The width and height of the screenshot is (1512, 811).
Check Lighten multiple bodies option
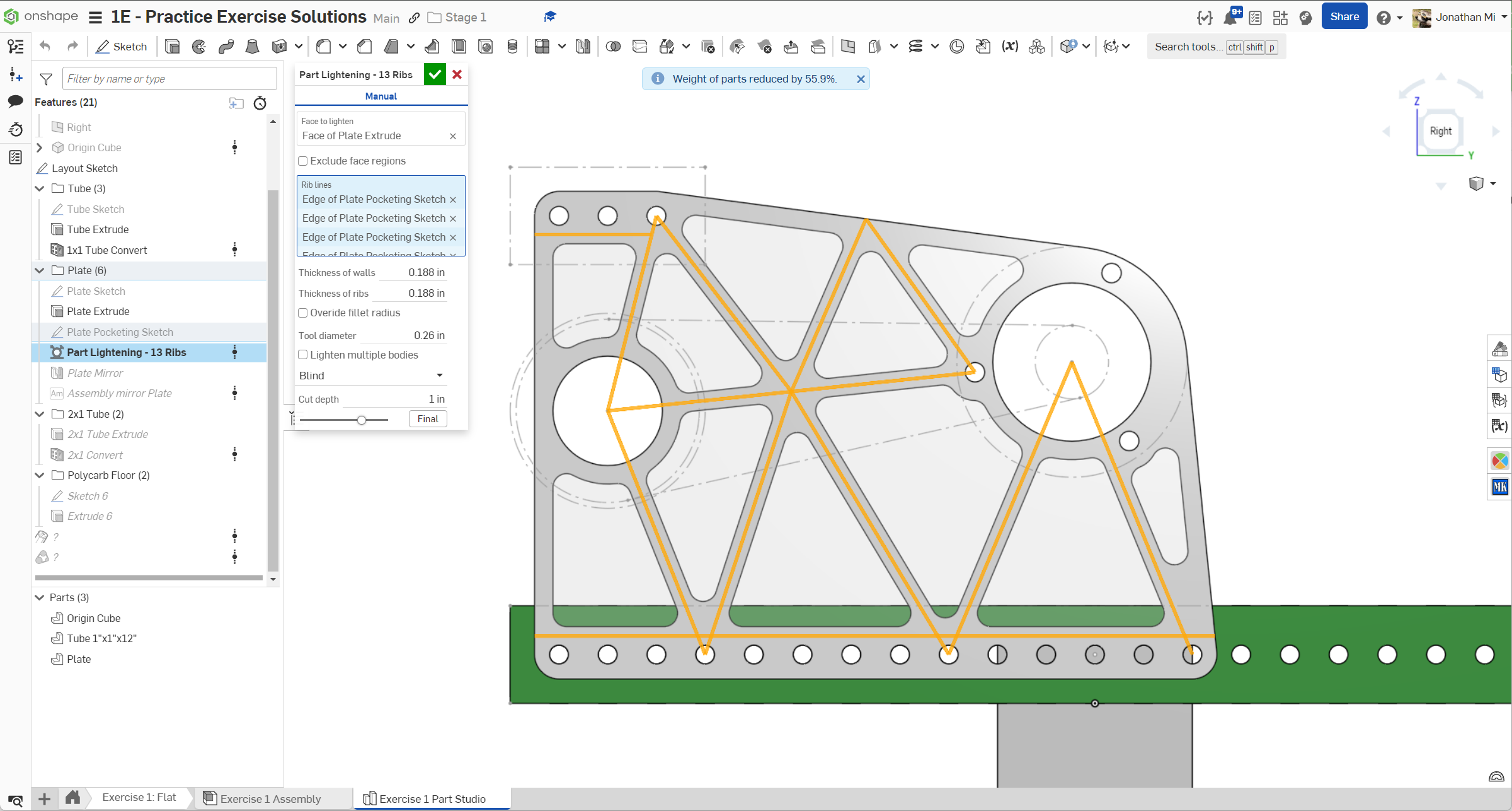tap(303, 355)
